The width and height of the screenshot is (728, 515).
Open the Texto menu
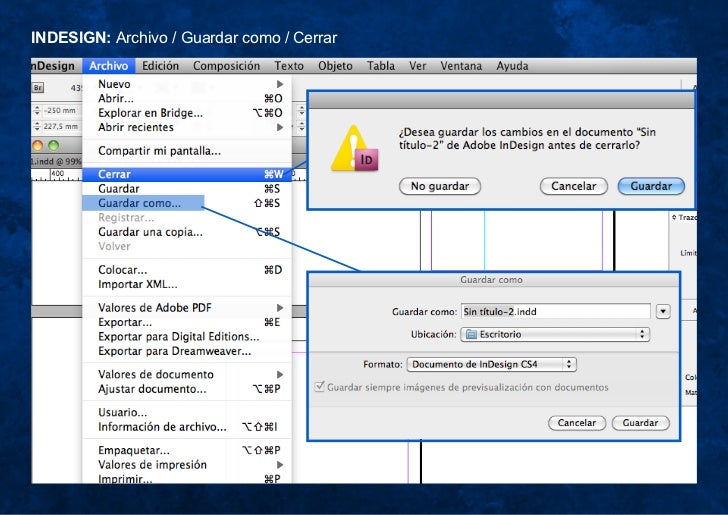[288, 65]
